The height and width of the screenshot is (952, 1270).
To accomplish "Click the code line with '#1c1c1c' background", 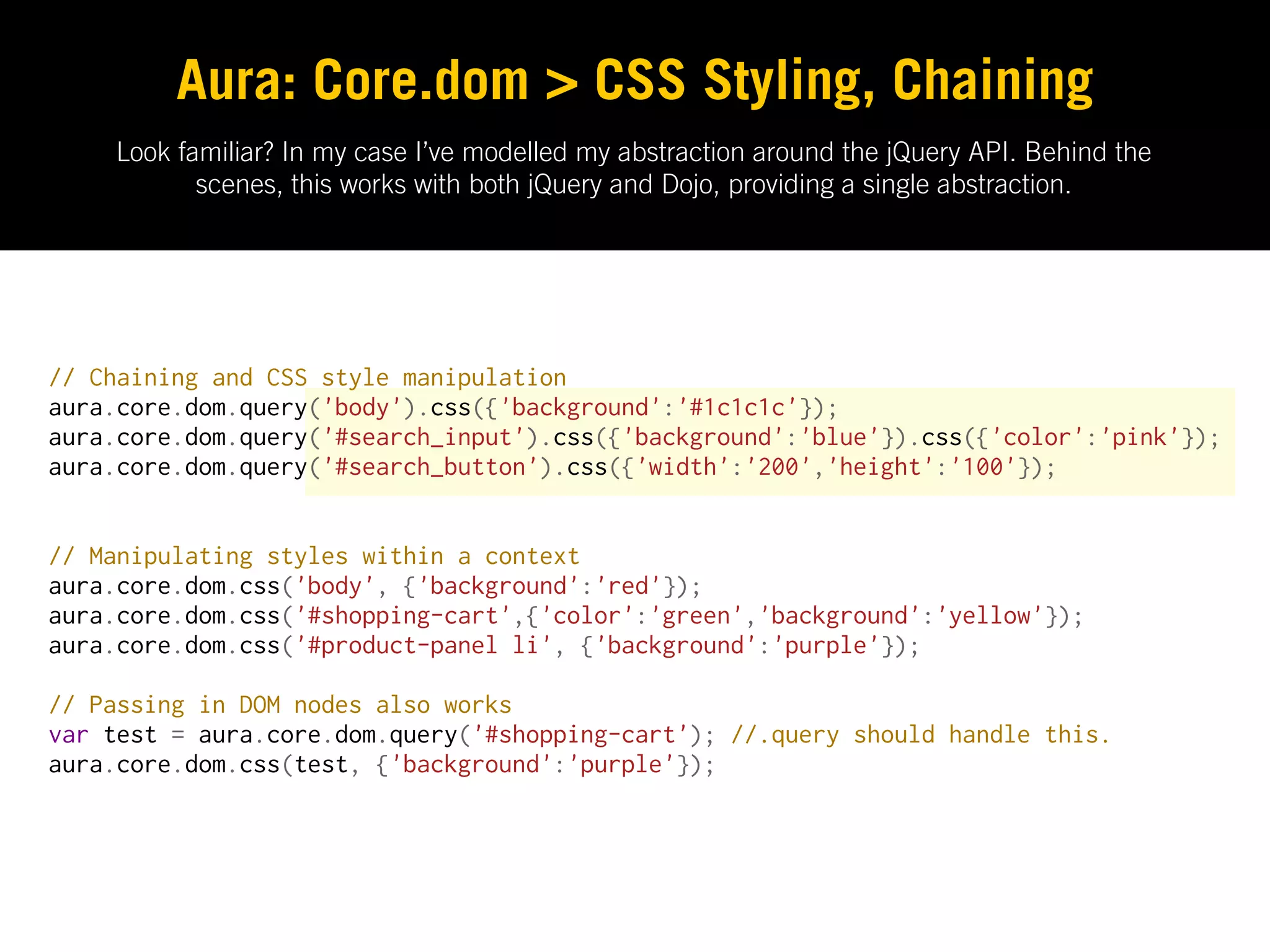I will [x=443, y=408].
